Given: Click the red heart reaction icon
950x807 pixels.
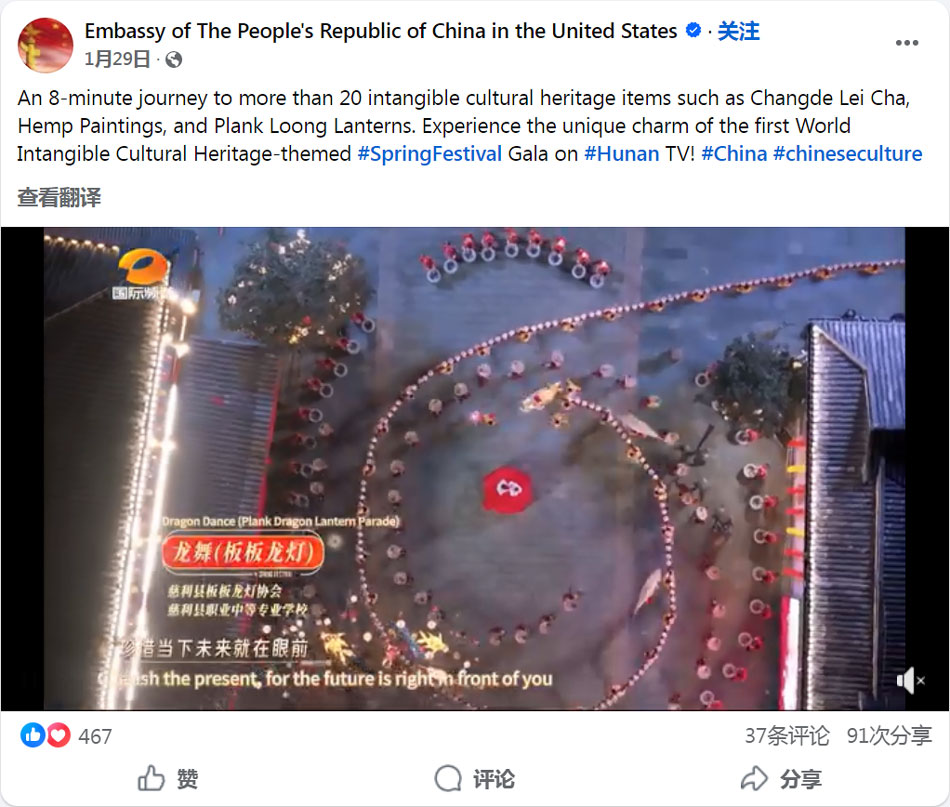Looking at the screenshot, I should (58, 736).
